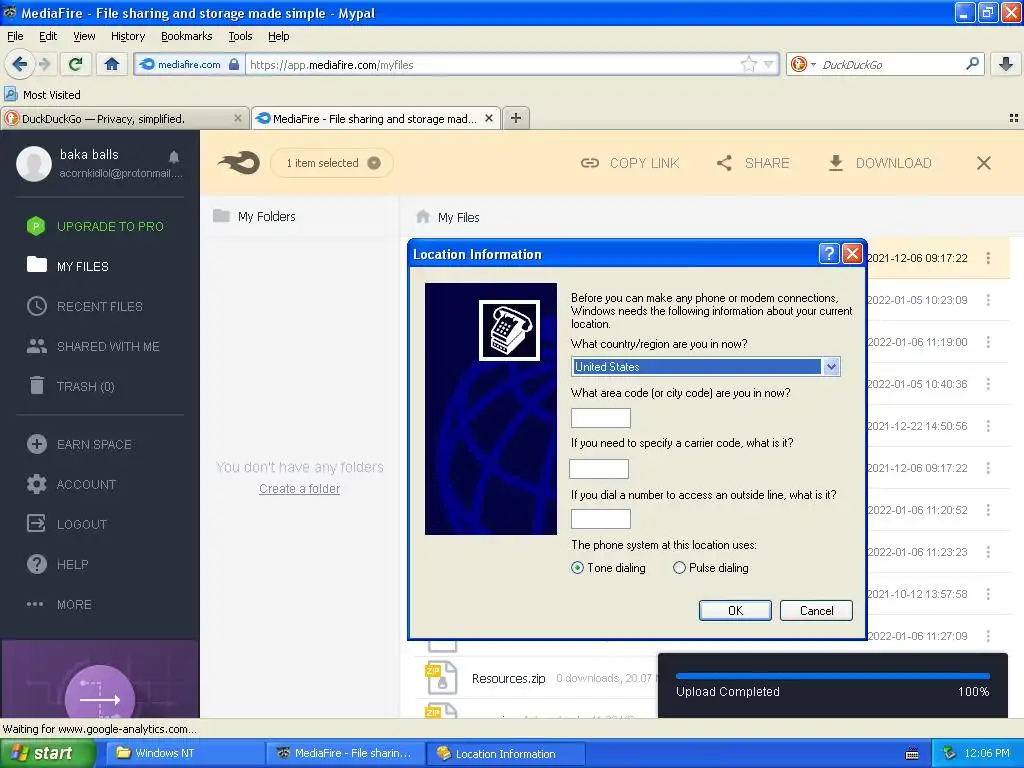Open options dots for 2021-12-06 09:17:22 top row

(988, 258)
